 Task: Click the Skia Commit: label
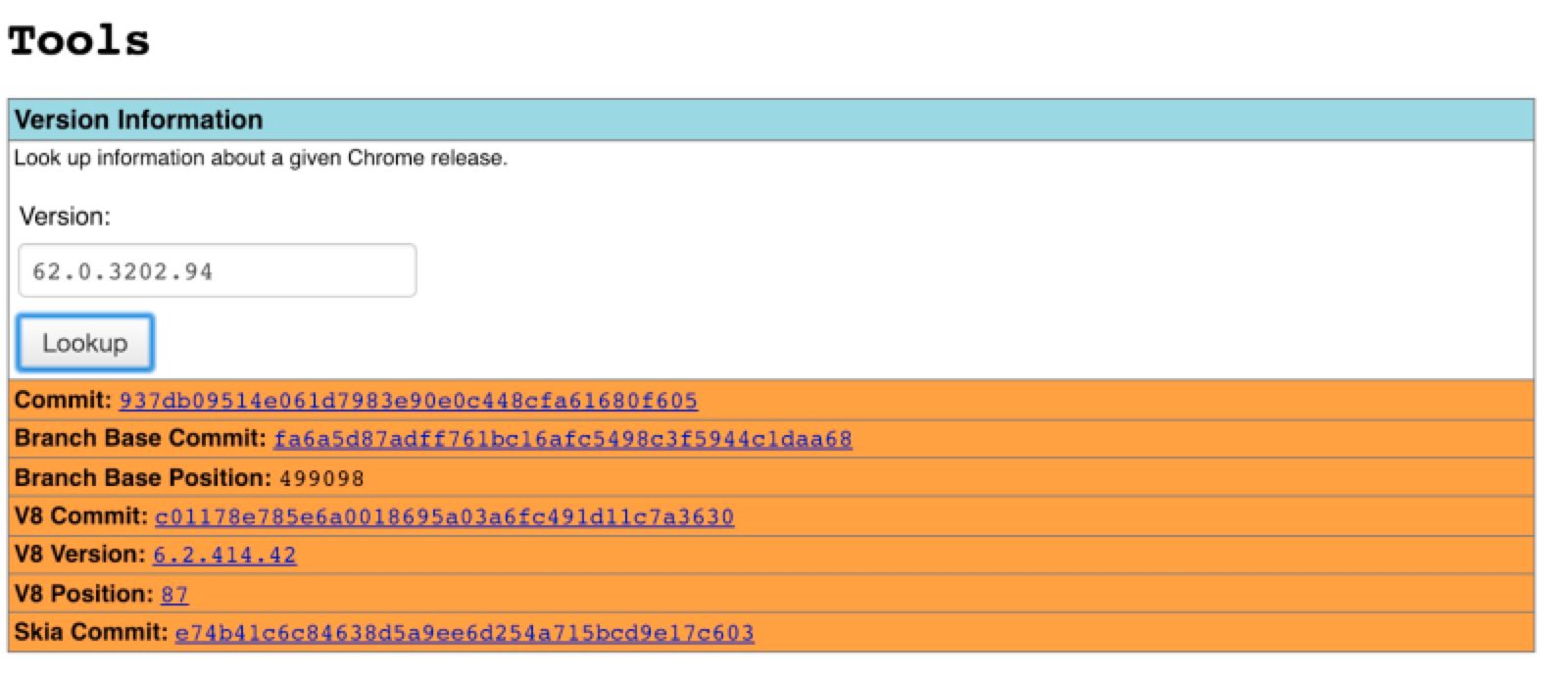[x=91, y=632]
